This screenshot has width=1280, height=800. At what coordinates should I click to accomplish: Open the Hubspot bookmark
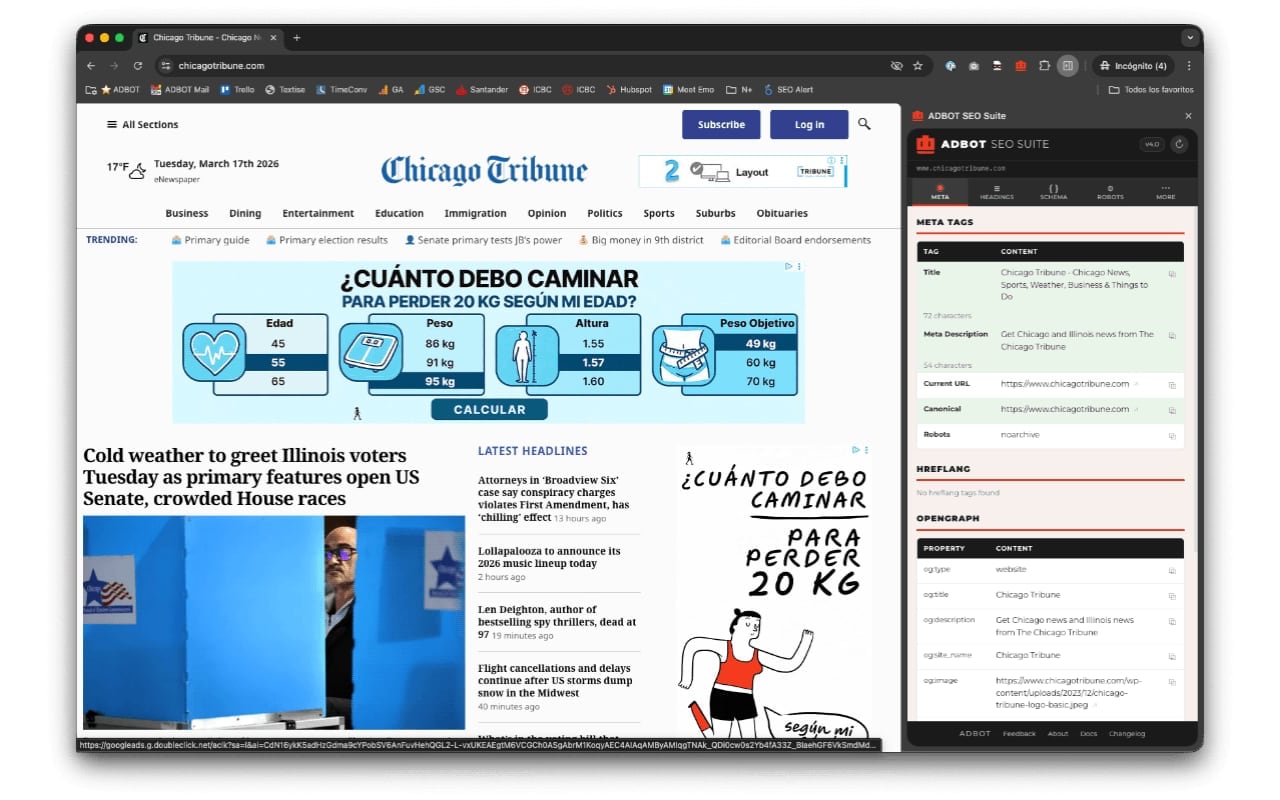(x=629, y=90)
